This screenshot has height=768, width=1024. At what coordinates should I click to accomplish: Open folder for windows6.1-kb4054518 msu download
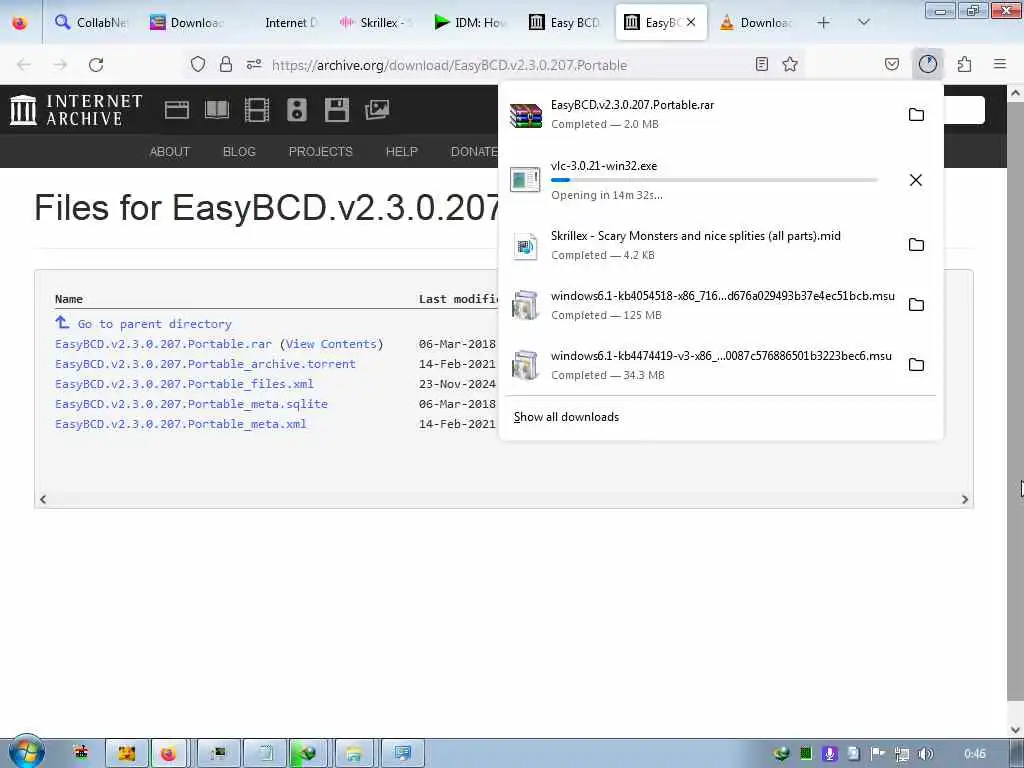pyautogui.click(x=916, y=304)
